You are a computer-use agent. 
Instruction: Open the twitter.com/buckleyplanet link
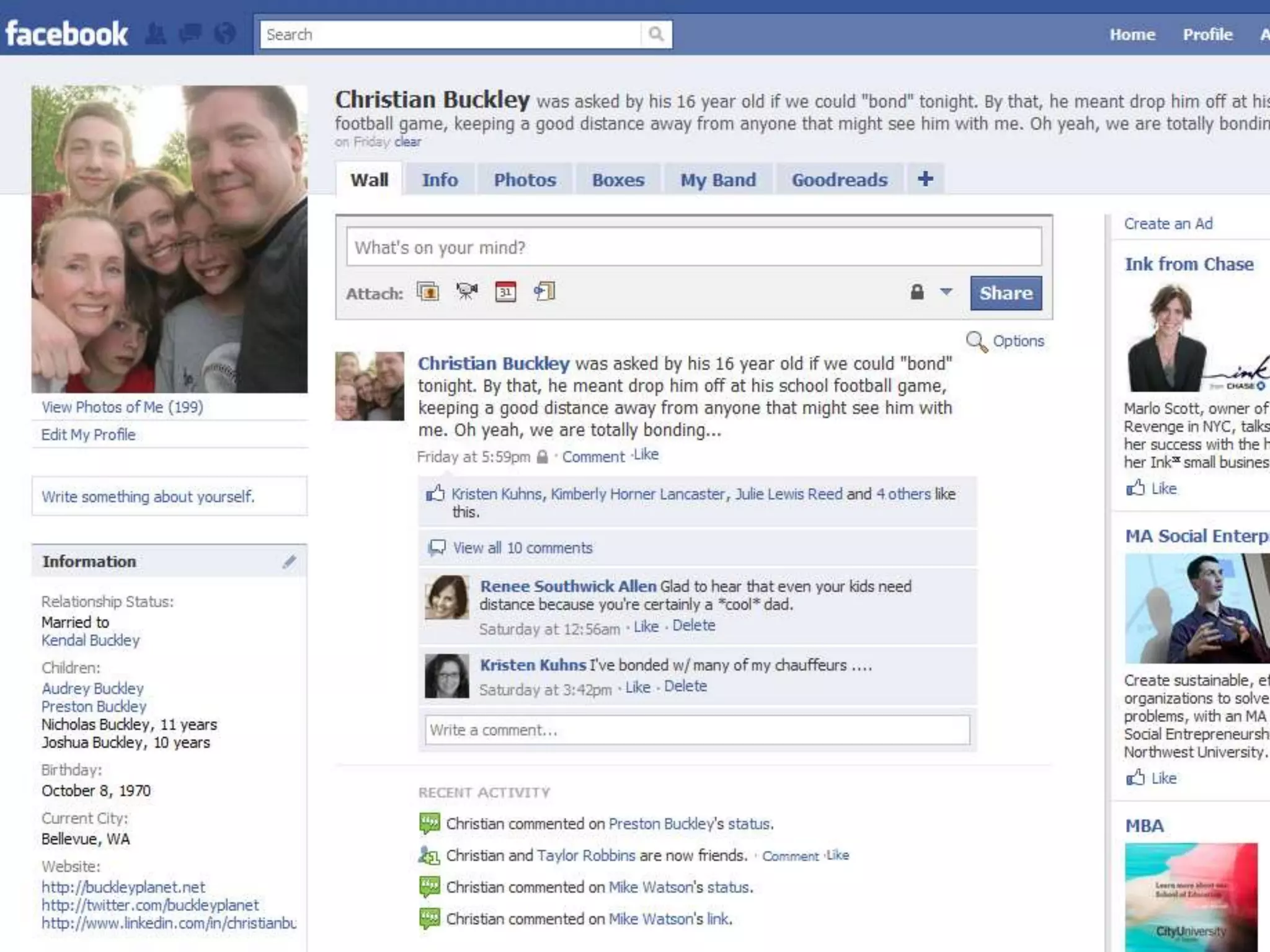150,905
